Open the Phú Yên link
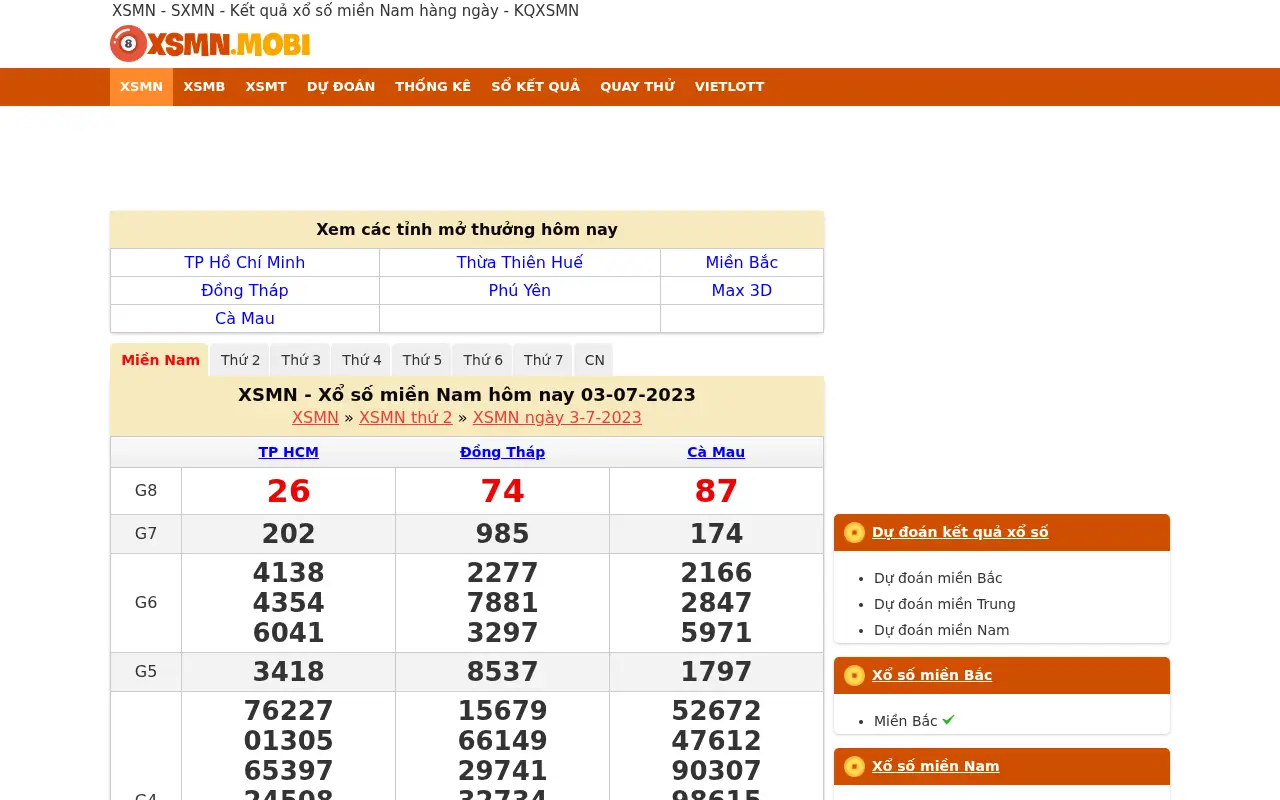The width and height of the screenshot is (1280, 800). (x=520, y=290)
